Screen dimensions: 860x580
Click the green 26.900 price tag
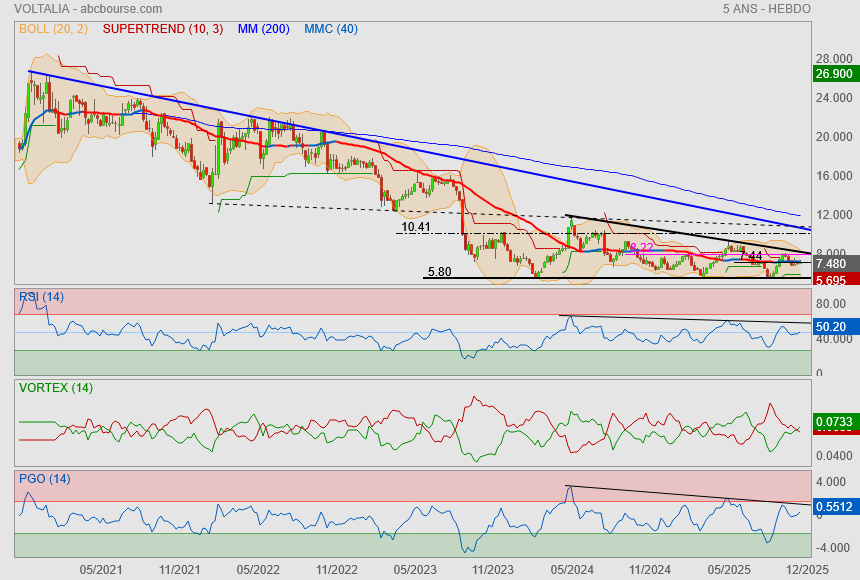click(833, 74)
